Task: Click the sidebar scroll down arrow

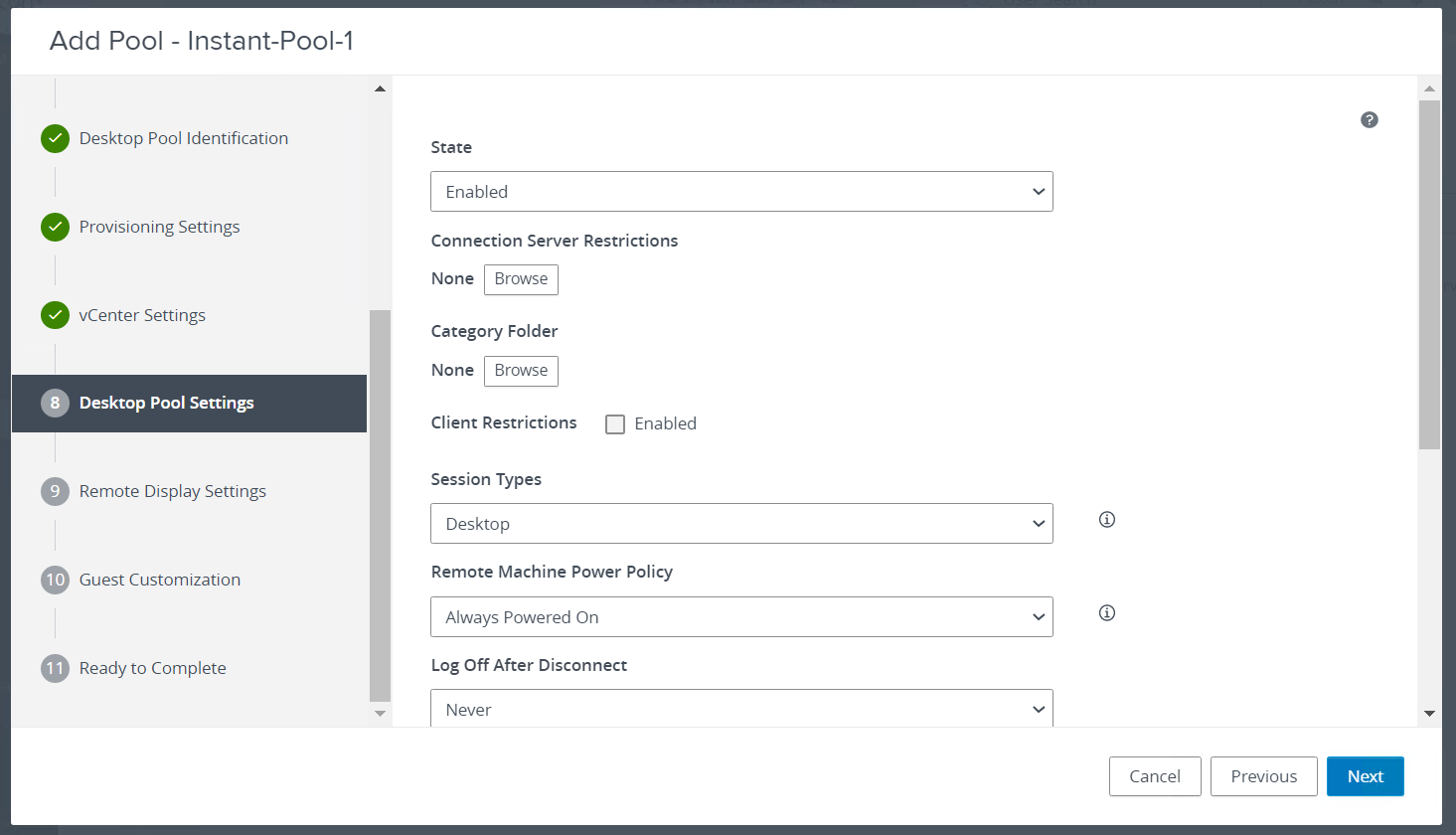Action: coord(380,714)
